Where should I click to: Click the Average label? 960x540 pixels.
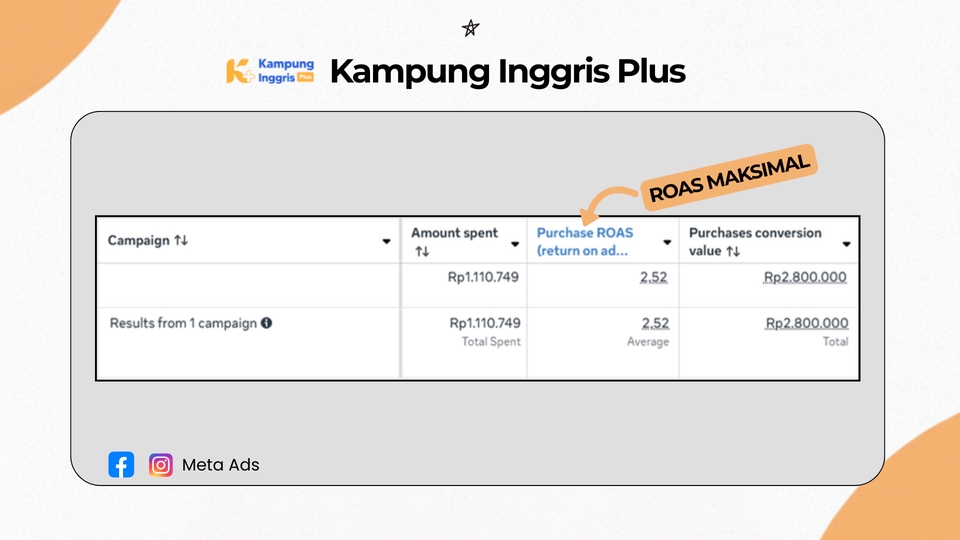click(648, 342)
